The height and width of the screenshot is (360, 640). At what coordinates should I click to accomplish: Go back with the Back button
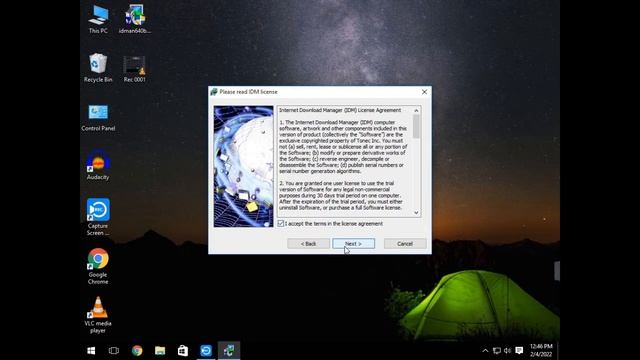click(309, 244)
